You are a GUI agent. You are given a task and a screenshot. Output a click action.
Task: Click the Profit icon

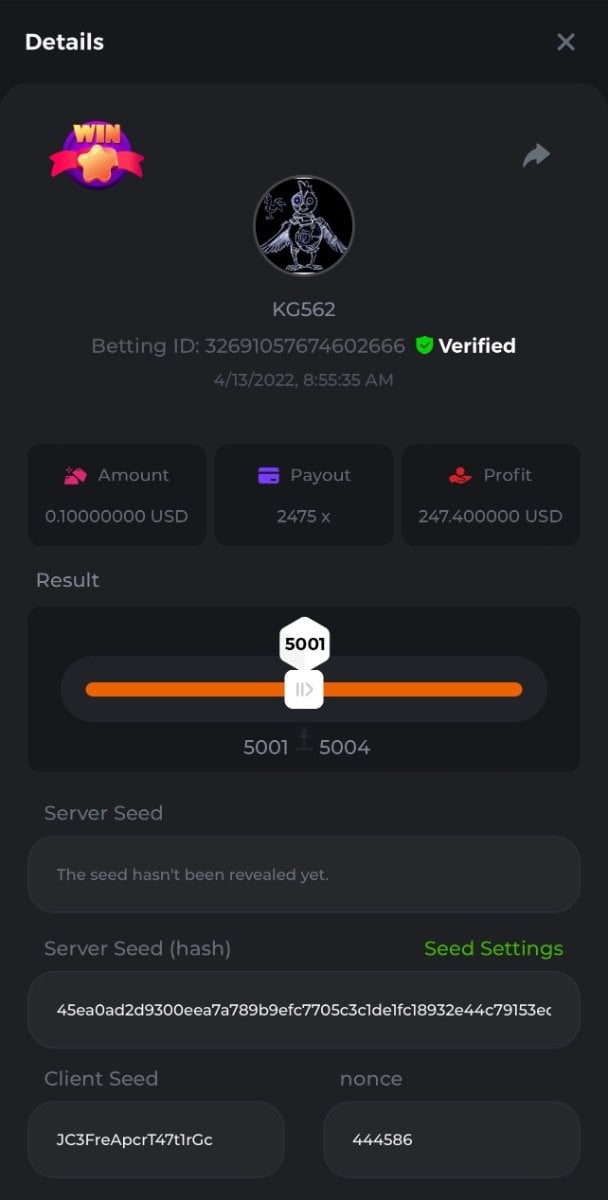point(460,476)
